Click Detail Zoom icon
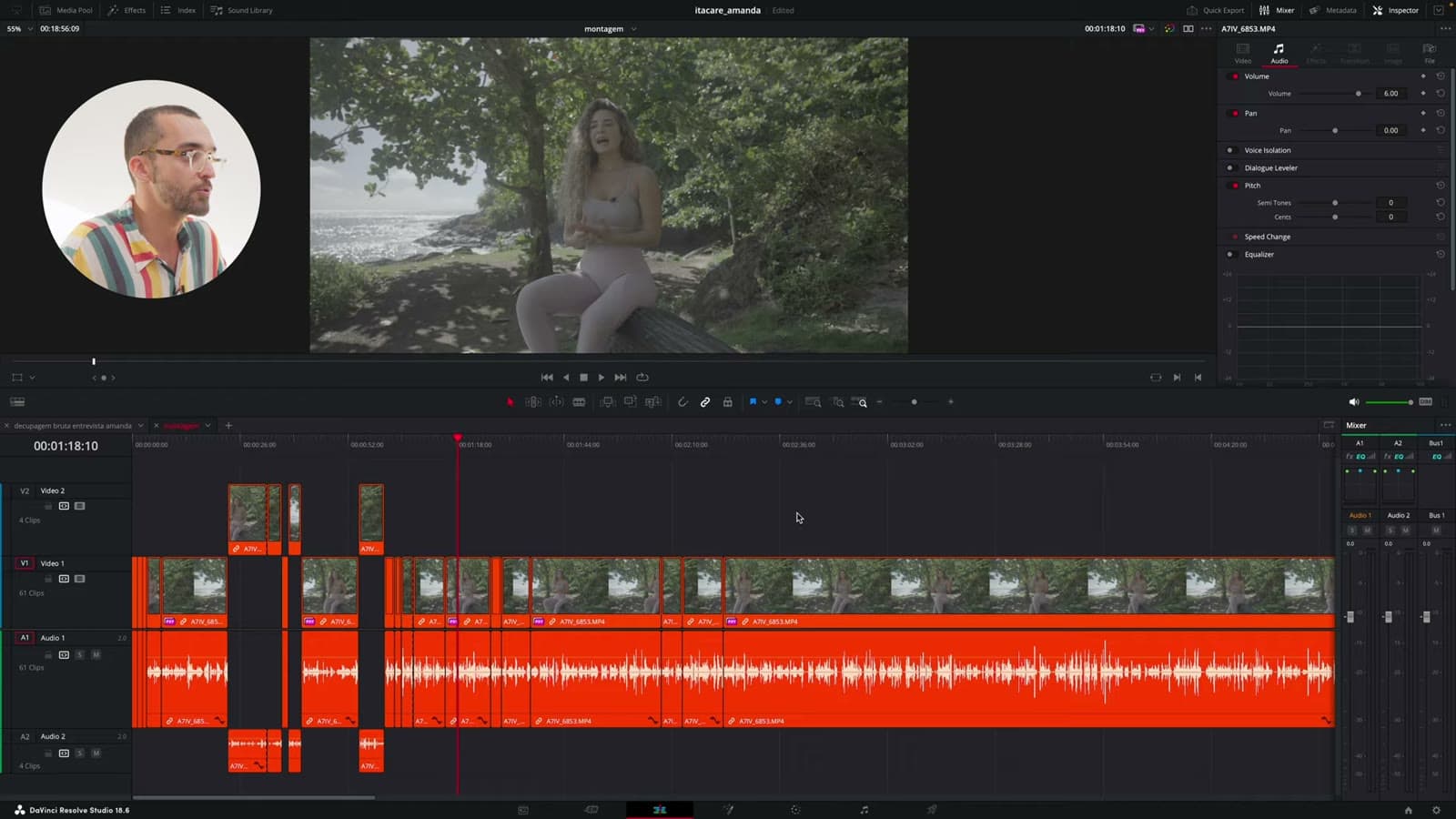 pyautogui.click(x=838, y=402)
